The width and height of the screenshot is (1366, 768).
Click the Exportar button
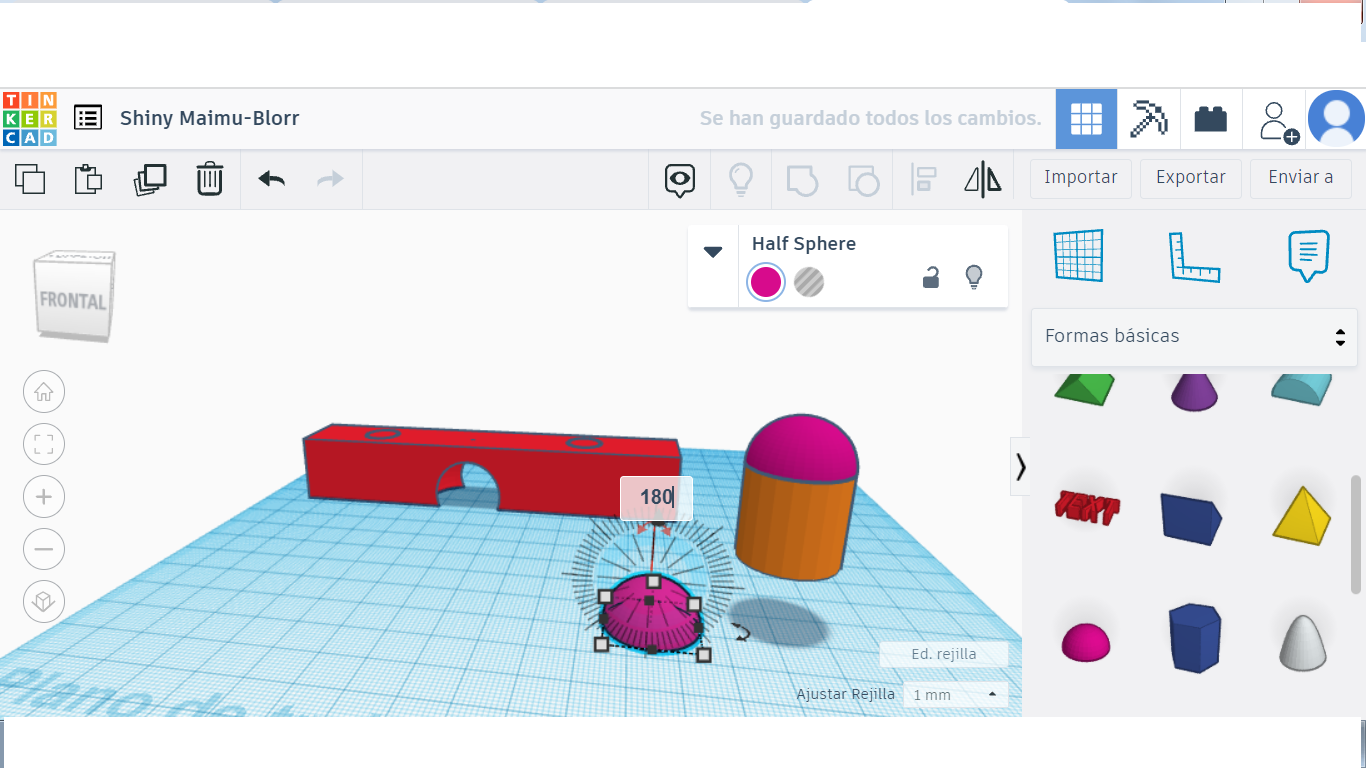(x=1191, y=178)
